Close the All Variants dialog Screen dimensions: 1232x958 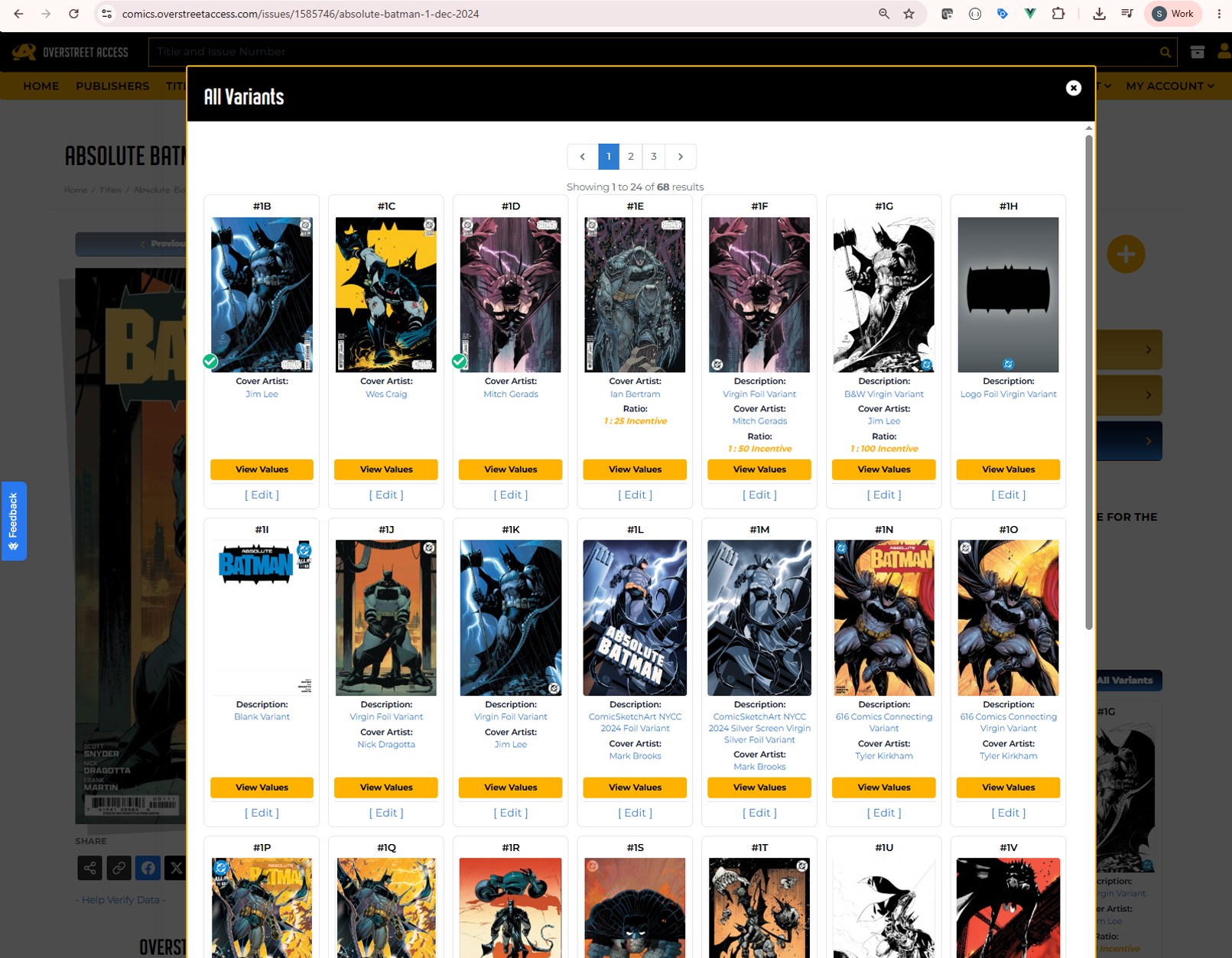pos(1073,88)
